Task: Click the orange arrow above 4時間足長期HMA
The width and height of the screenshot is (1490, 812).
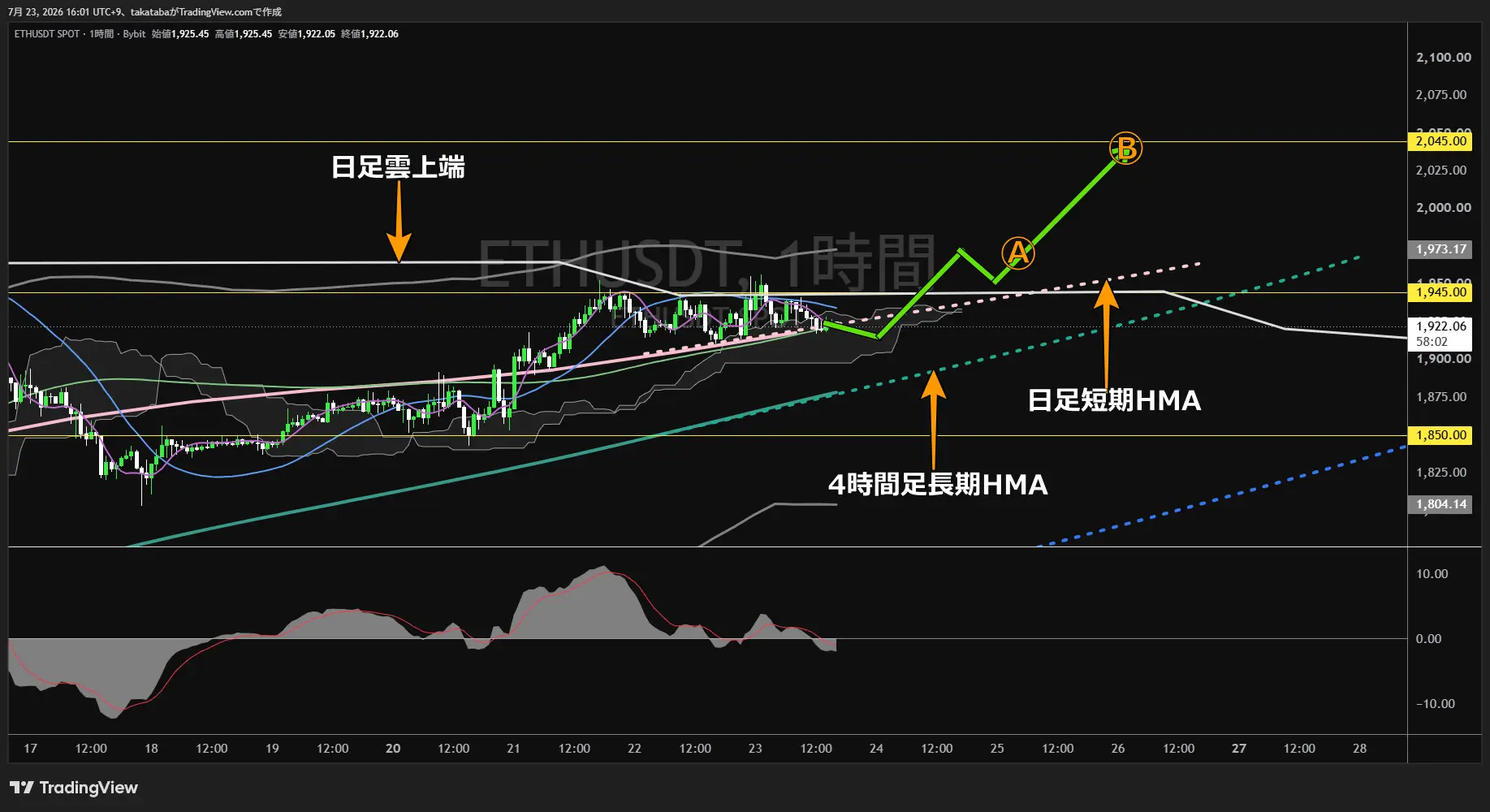Action: point(933,418)
